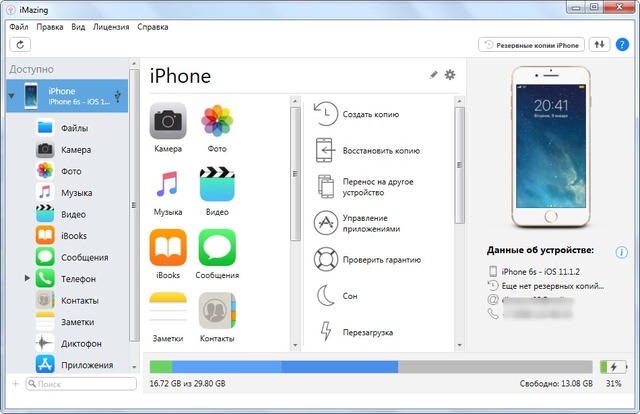640x414 pixels.
Task: Open the Photos icon in the main grid
Action: tap(217, 121)
